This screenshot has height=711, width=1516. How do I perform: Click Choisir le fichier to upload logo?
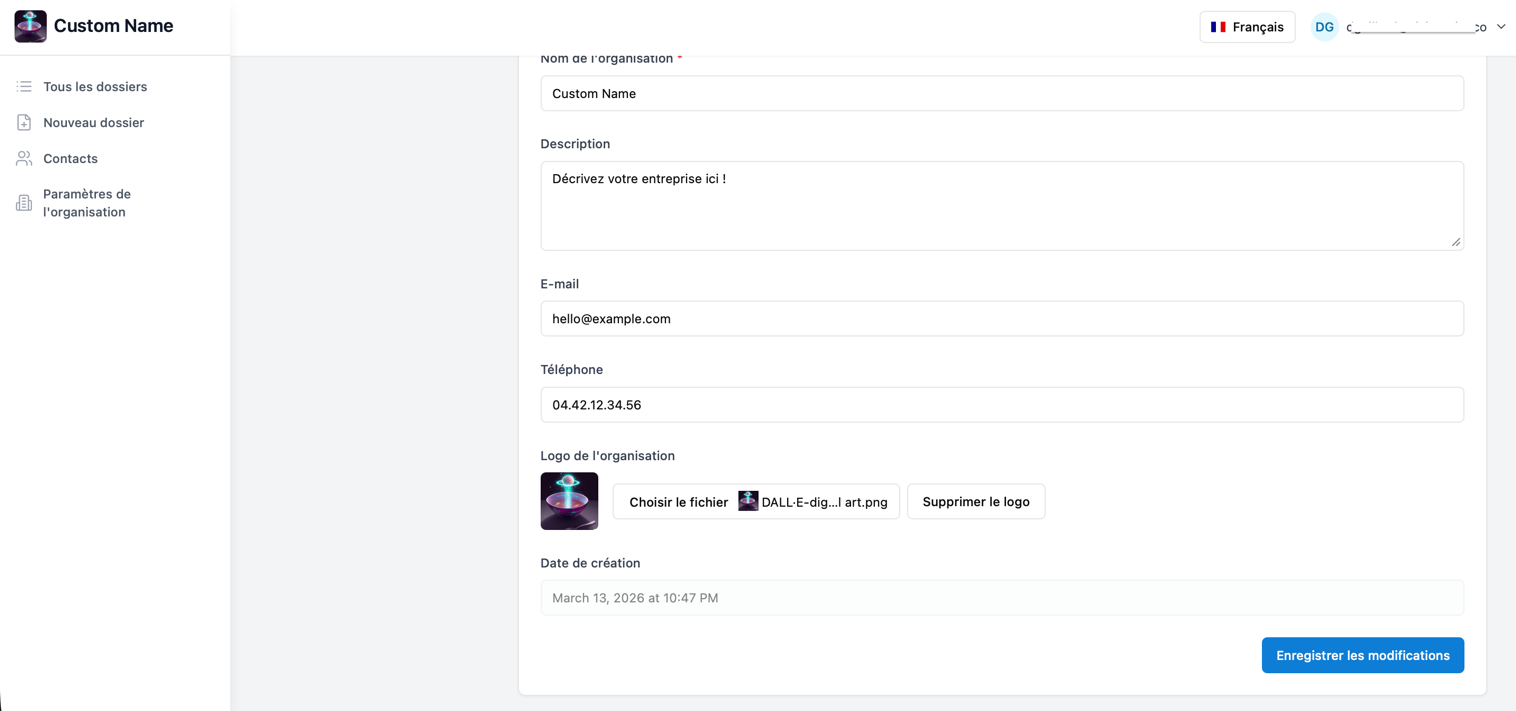click(x=678, y=502)
